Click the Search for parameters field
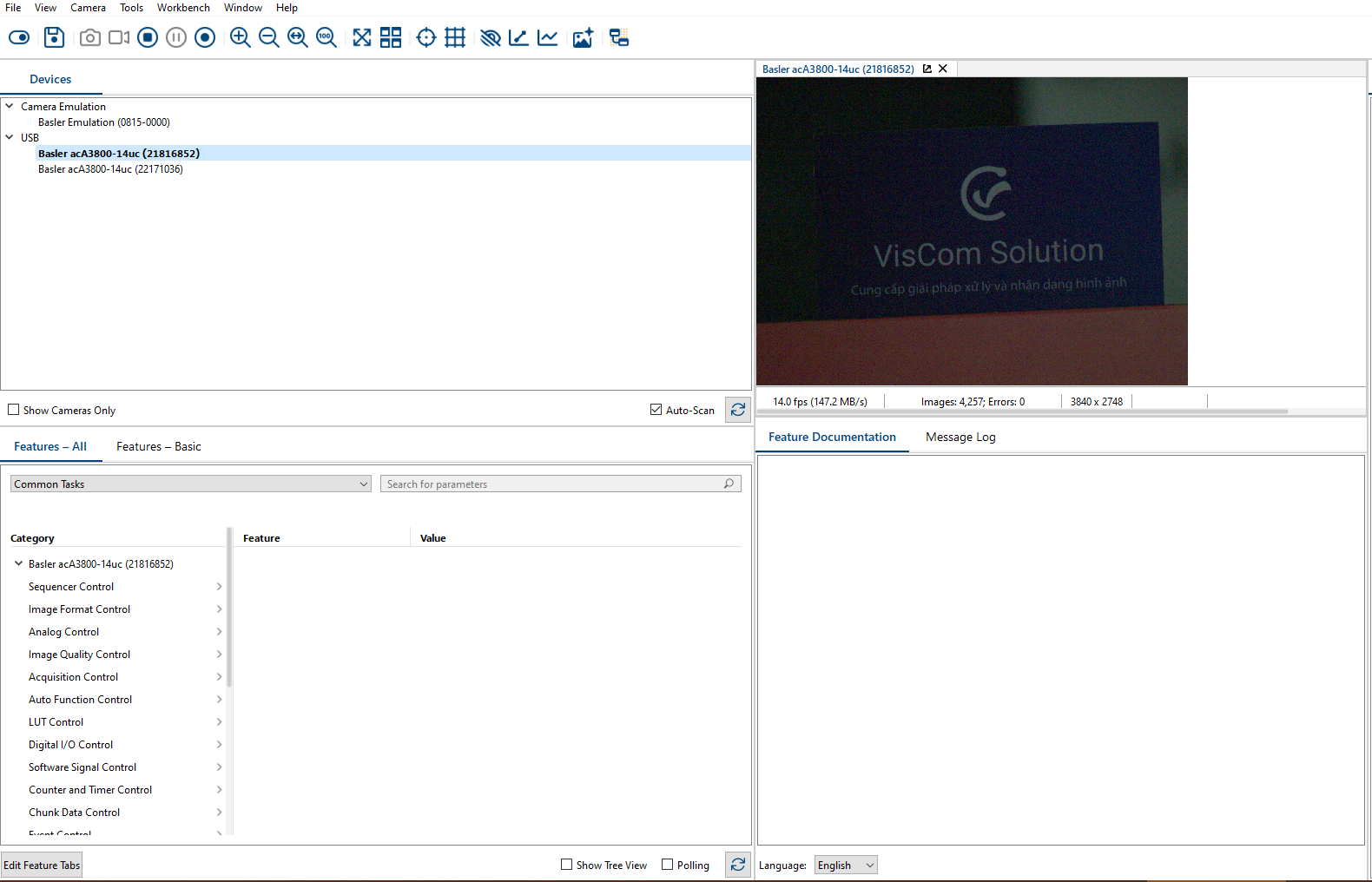The image size is (1372, 882). [x=552, y=484]
